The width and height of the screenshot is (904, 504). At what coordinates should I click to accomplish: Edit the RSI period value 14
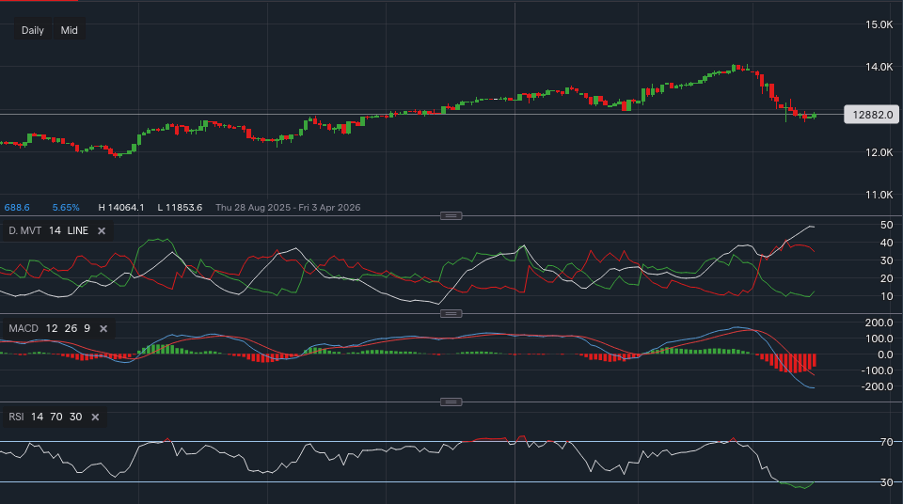[37, 416]
